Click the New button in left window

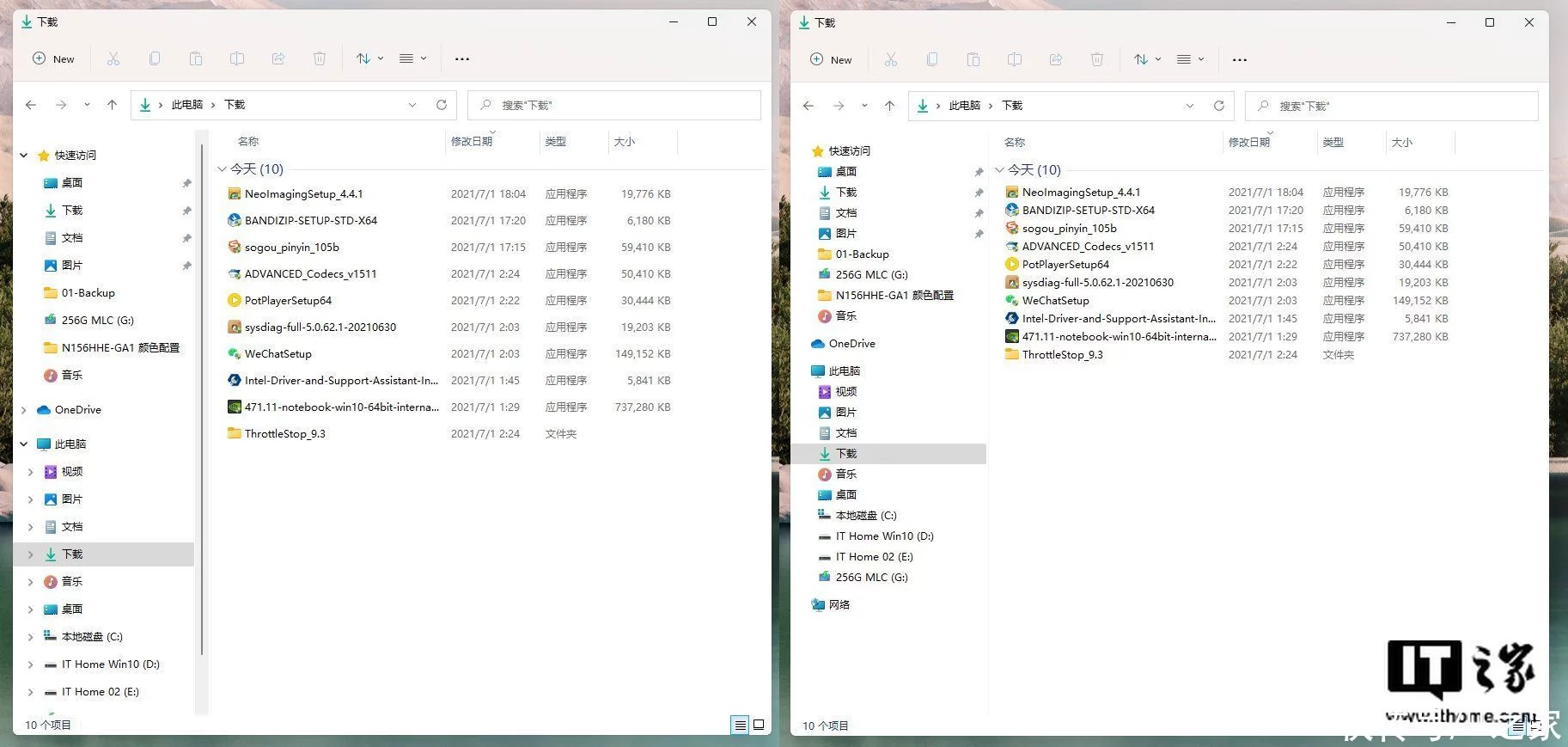[53, 58]
